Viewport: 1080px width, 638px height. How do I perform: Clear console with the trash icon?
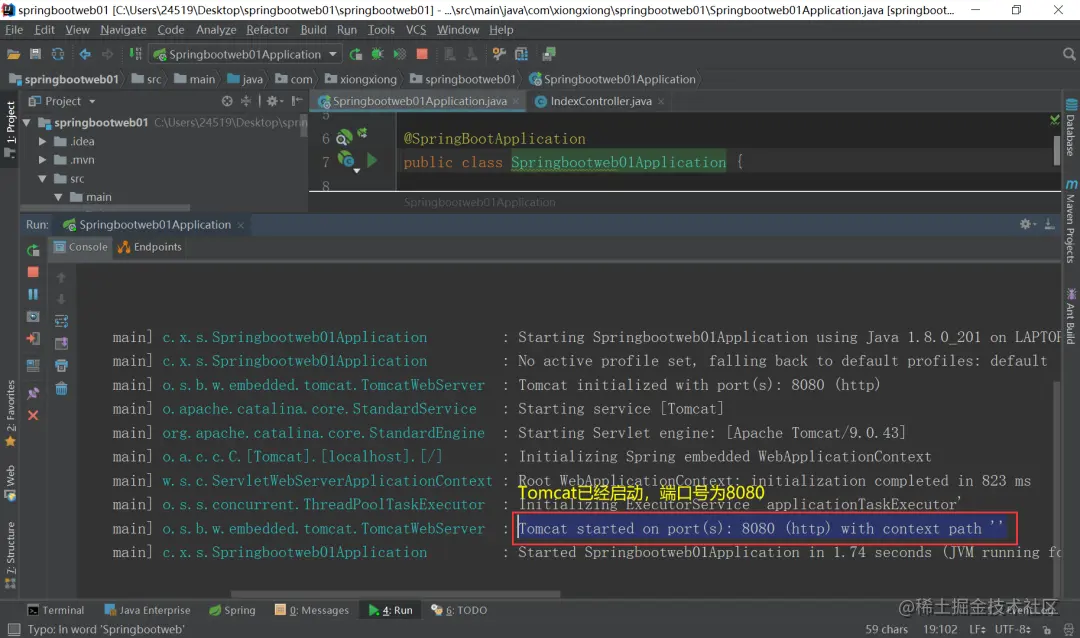(x=61, y=389)
